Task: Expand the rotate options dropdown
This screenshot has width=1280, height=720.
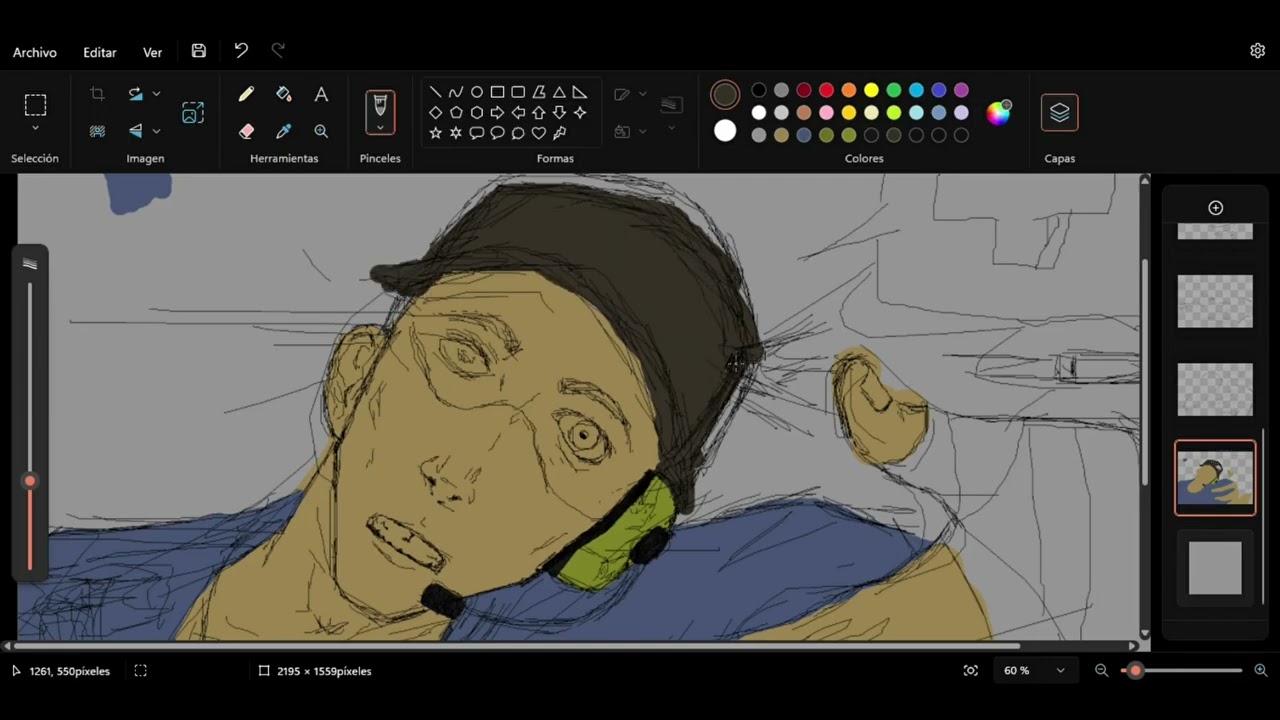Action: click(157, 94)
